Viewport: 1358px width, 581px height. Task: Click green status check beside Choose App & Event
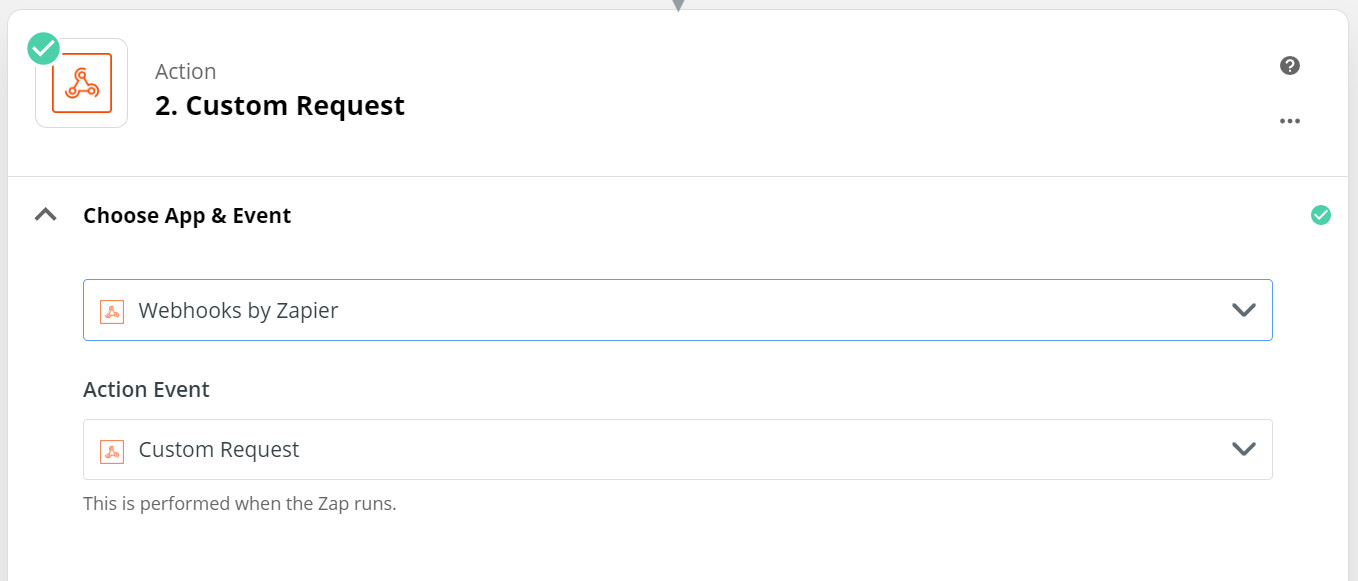[x=1321, y=215]
